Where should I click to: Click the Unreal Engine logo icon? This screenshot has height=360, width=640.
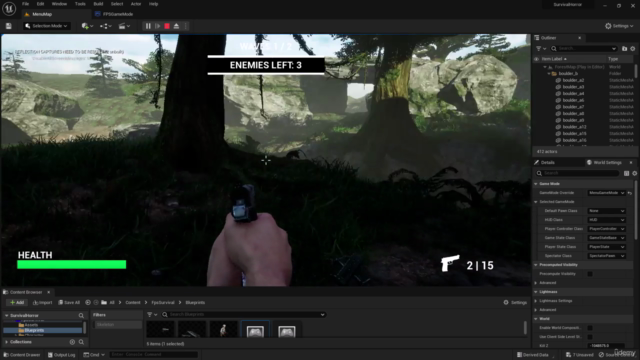coord(9,8)
